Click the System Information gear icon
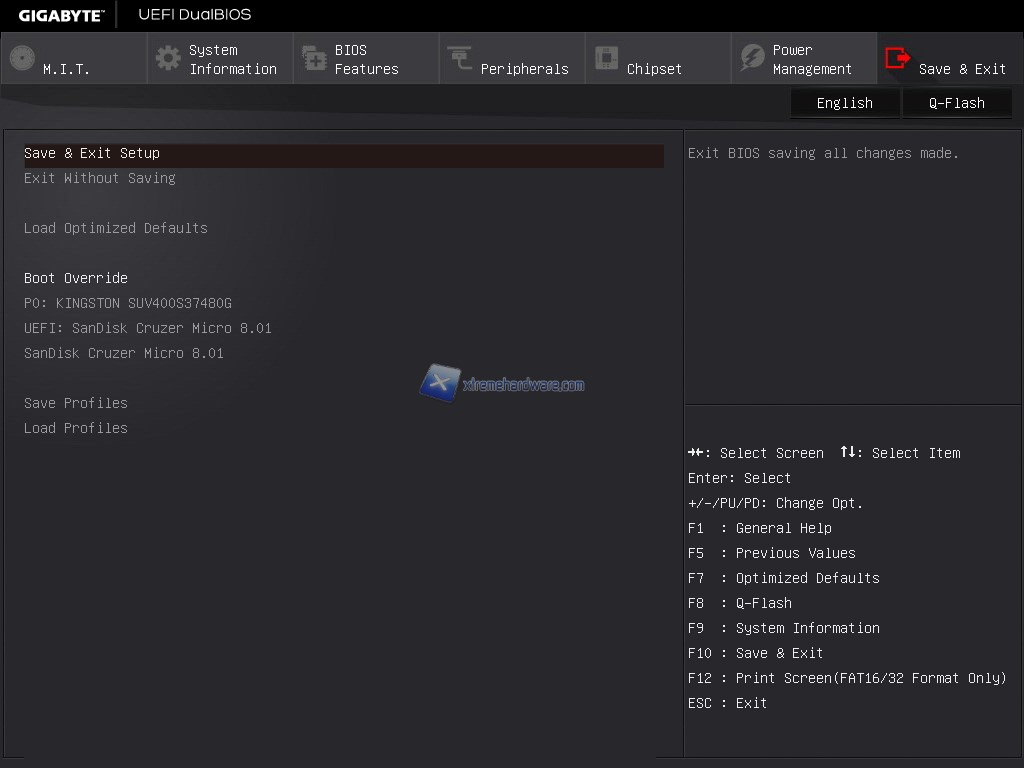Viewport: 1024px width, 768px height. pyautogui.click(x=168, y=58)
